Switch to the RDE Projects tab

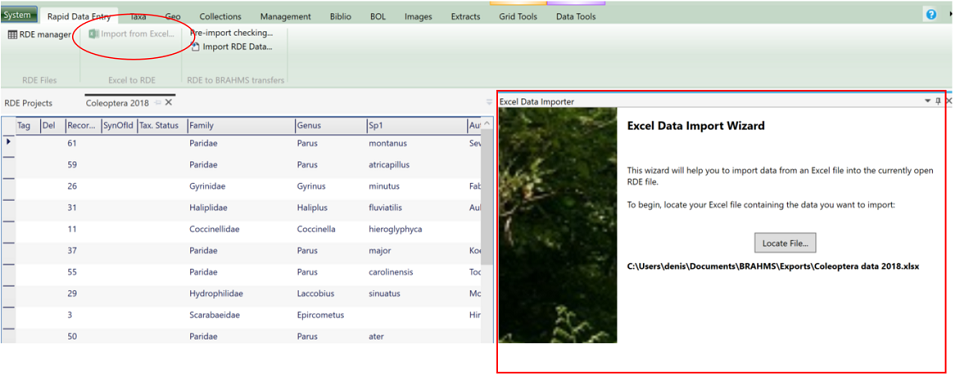(28, 103)
